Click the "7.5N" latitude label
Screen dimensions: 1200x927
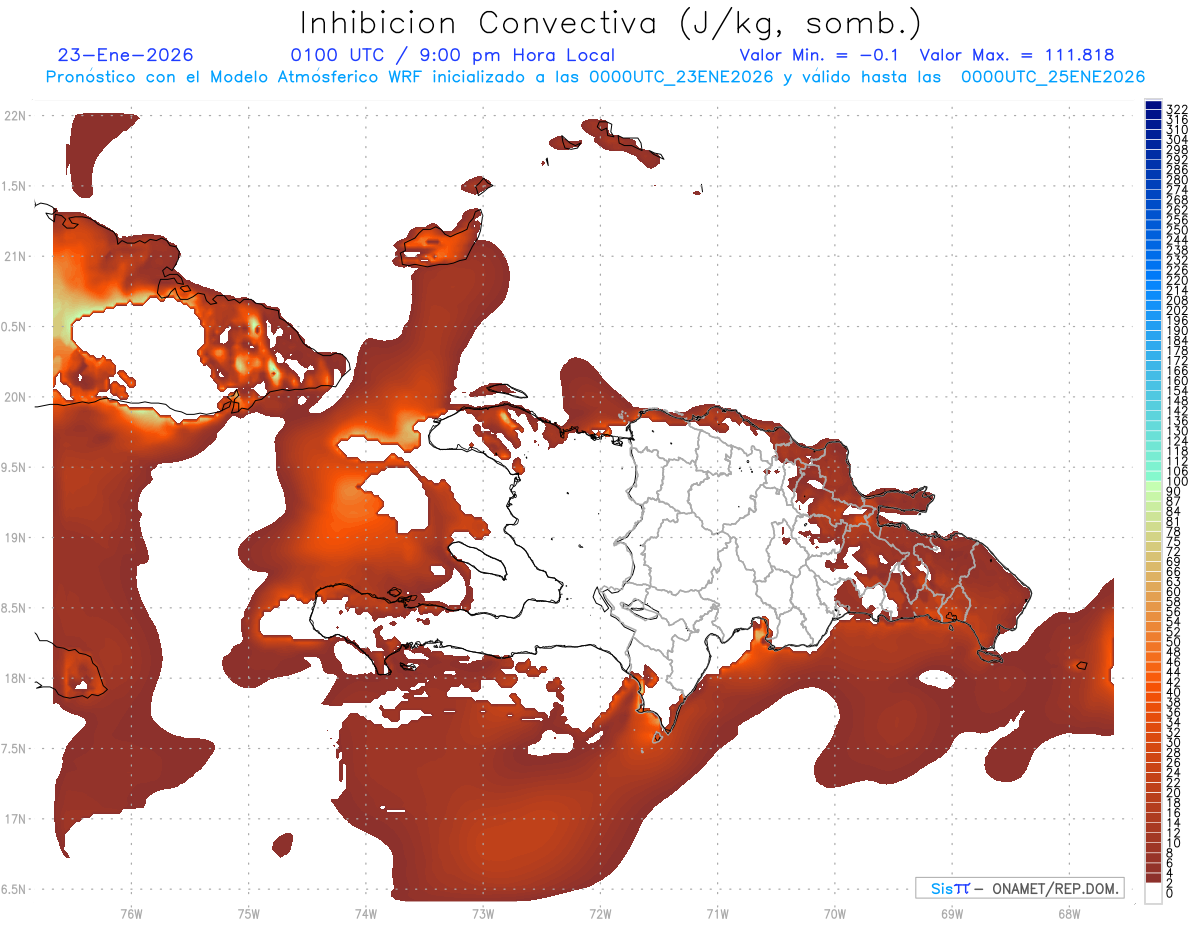15,749
